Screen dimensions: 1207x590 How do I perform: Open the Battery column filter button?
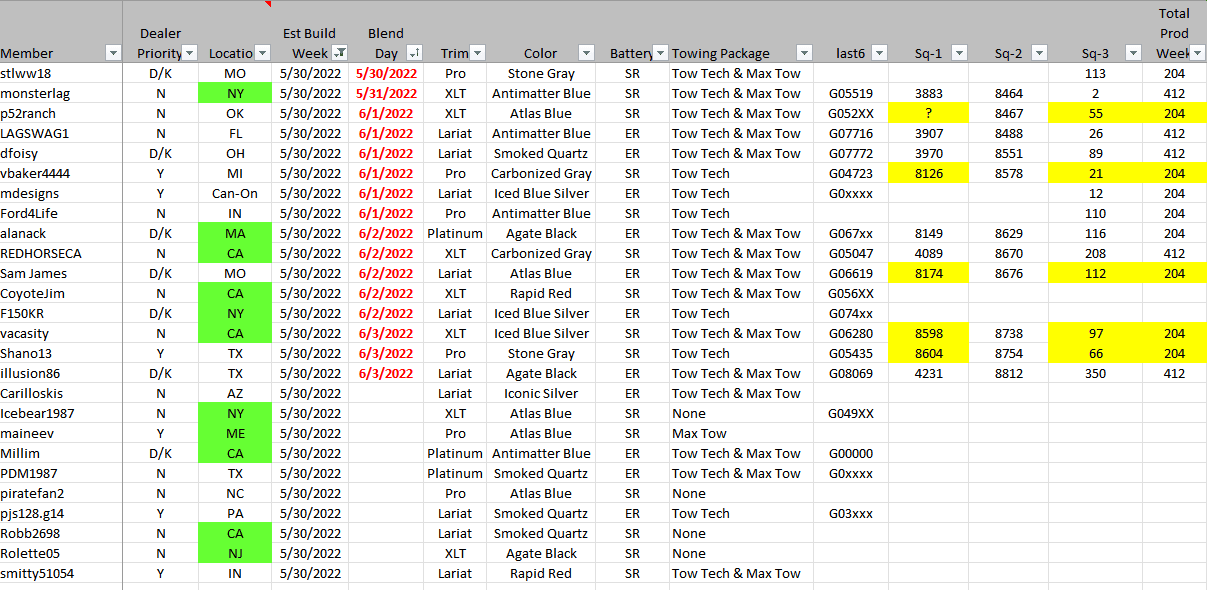[x=660, y=53]
